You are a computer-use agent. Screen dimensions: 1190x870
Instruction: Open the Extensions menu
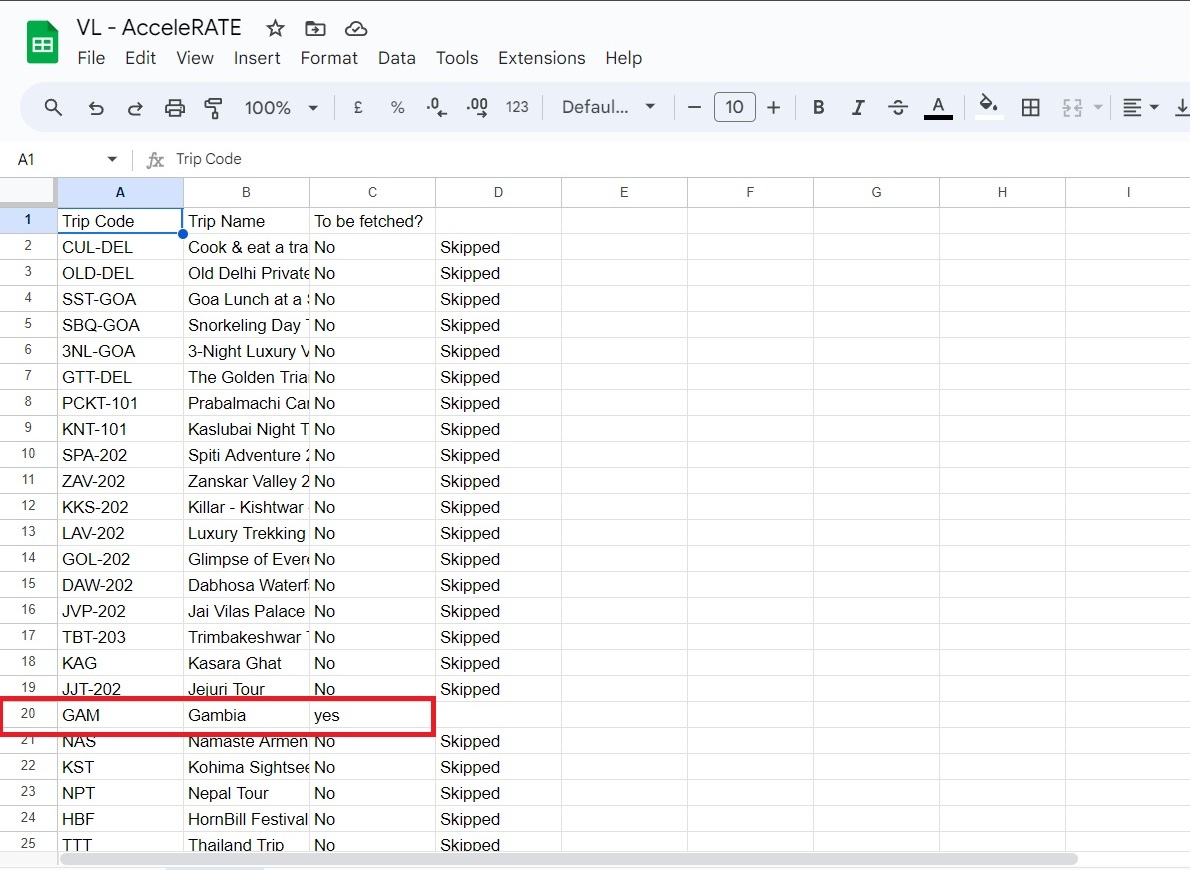[x=541, y=58]
